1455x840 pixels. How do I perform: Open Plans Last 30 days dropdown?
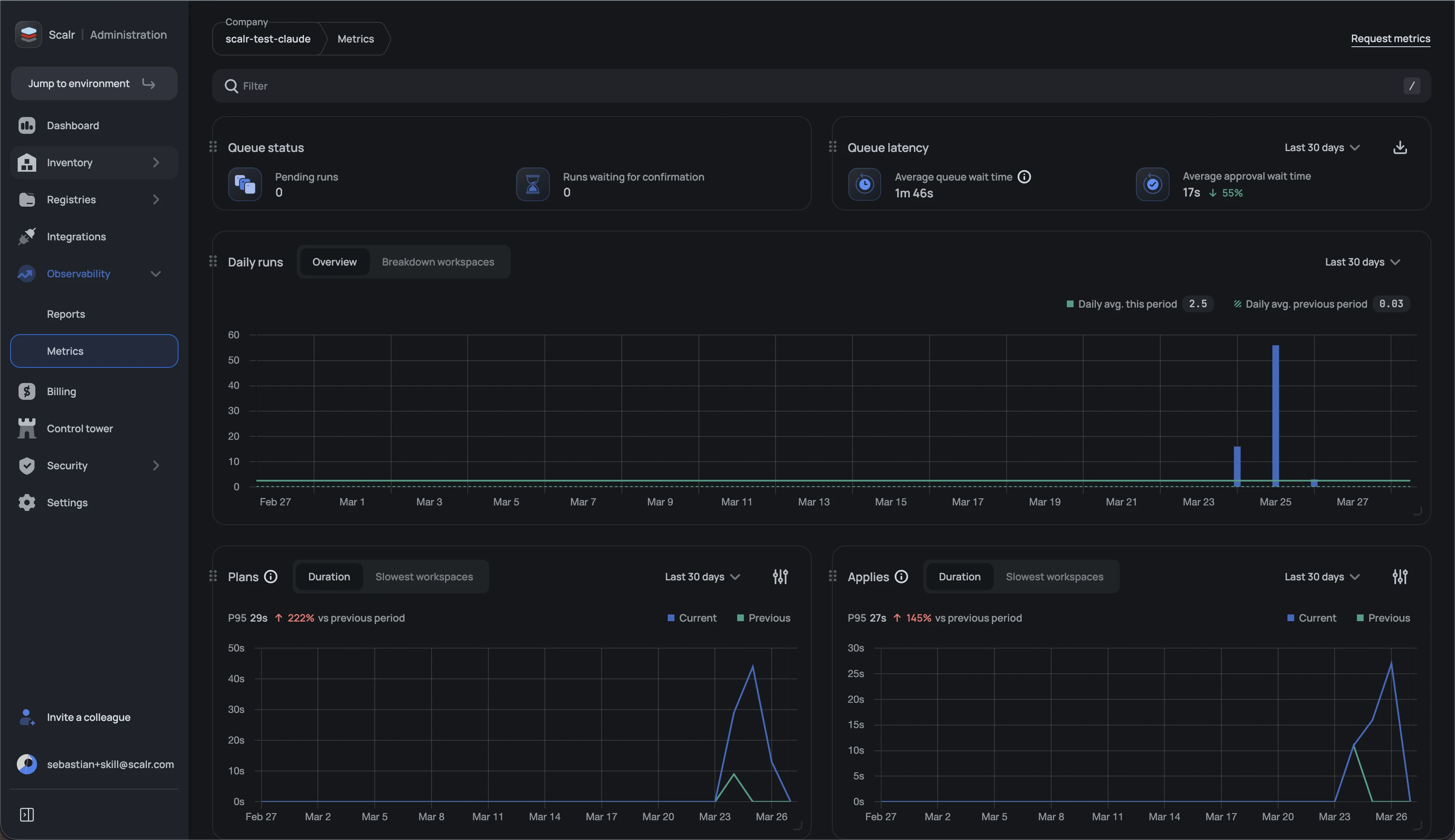point(702,577)
